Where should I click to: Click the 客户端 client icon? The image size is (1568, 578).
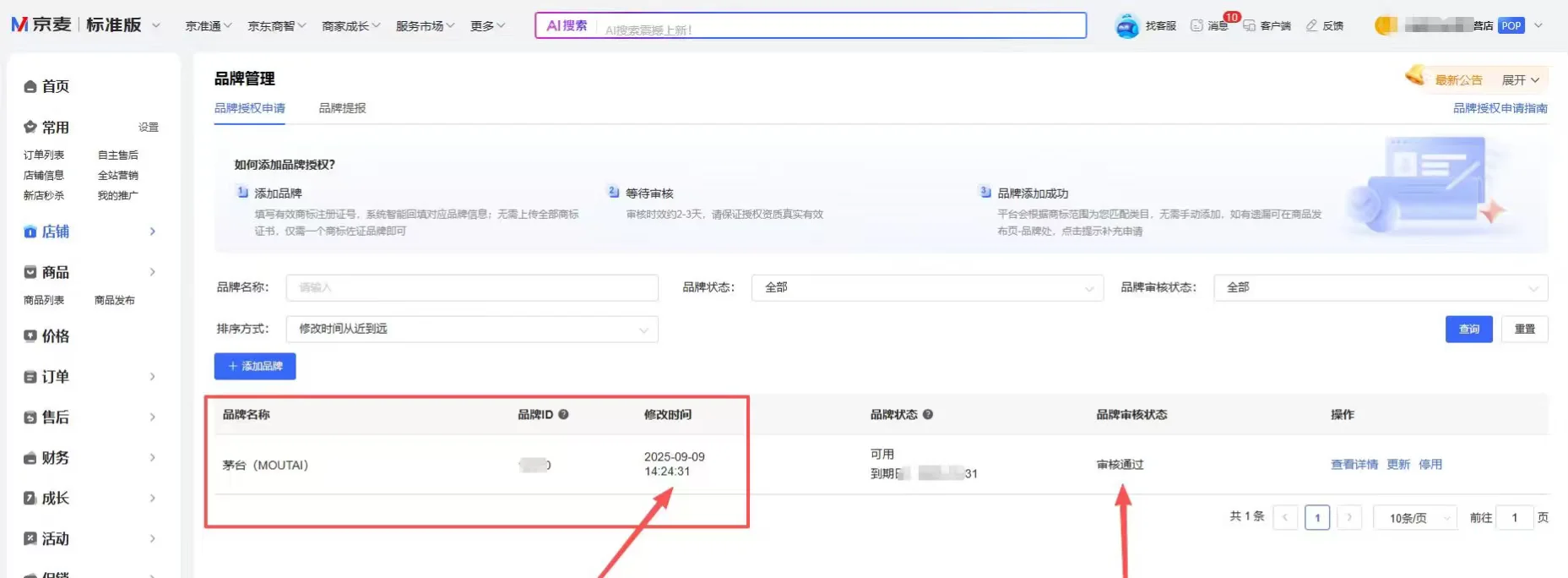[x=1249, y=26]
